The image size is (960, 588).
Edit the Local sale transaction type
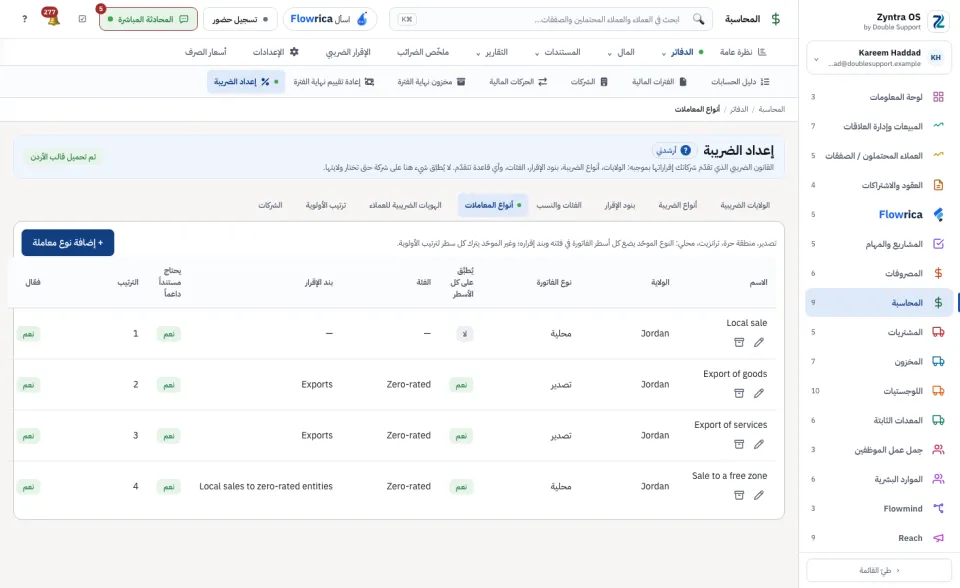(759, 342)
